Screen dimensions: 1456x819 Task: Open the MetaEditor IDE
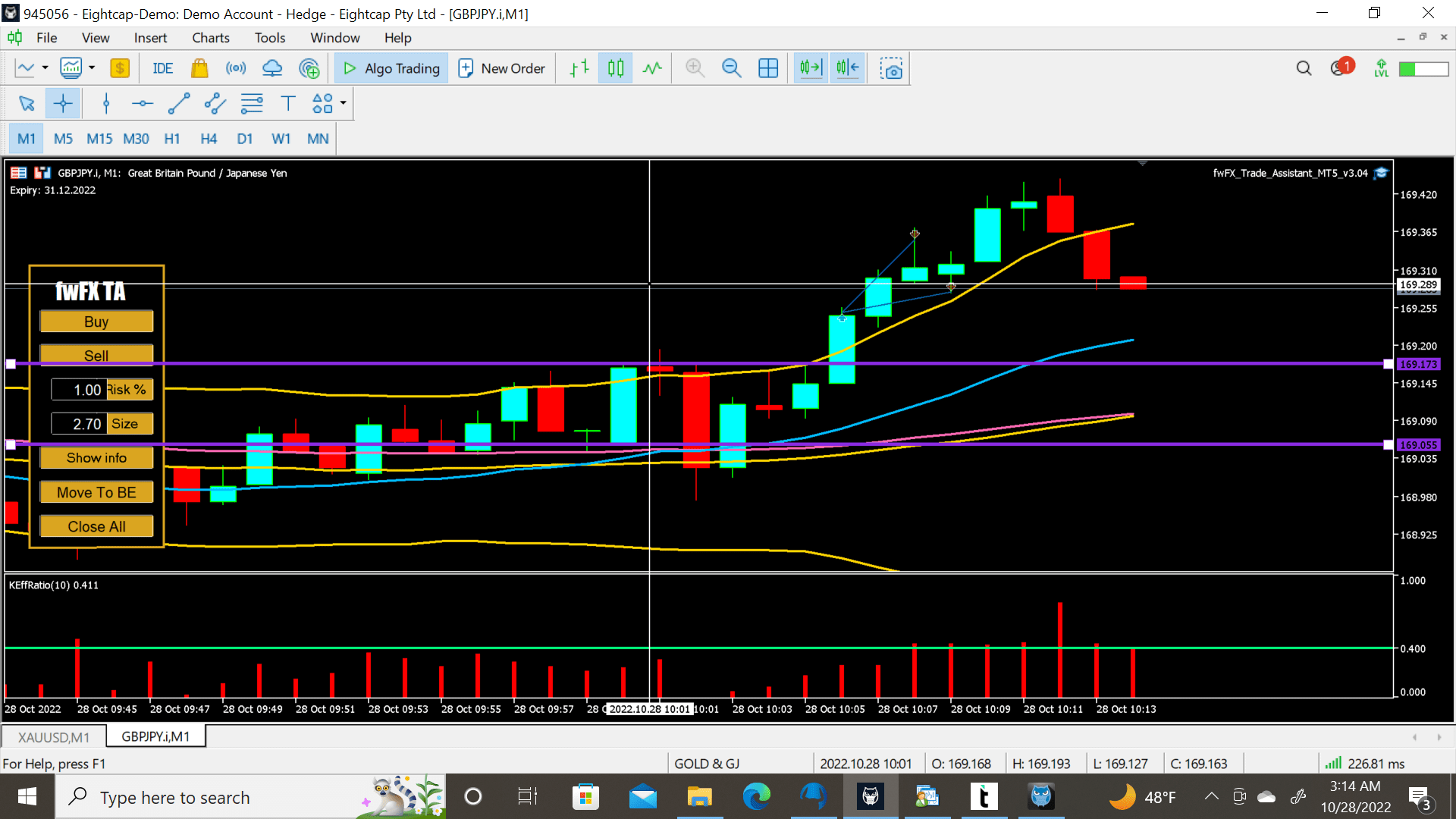point(162,68)
